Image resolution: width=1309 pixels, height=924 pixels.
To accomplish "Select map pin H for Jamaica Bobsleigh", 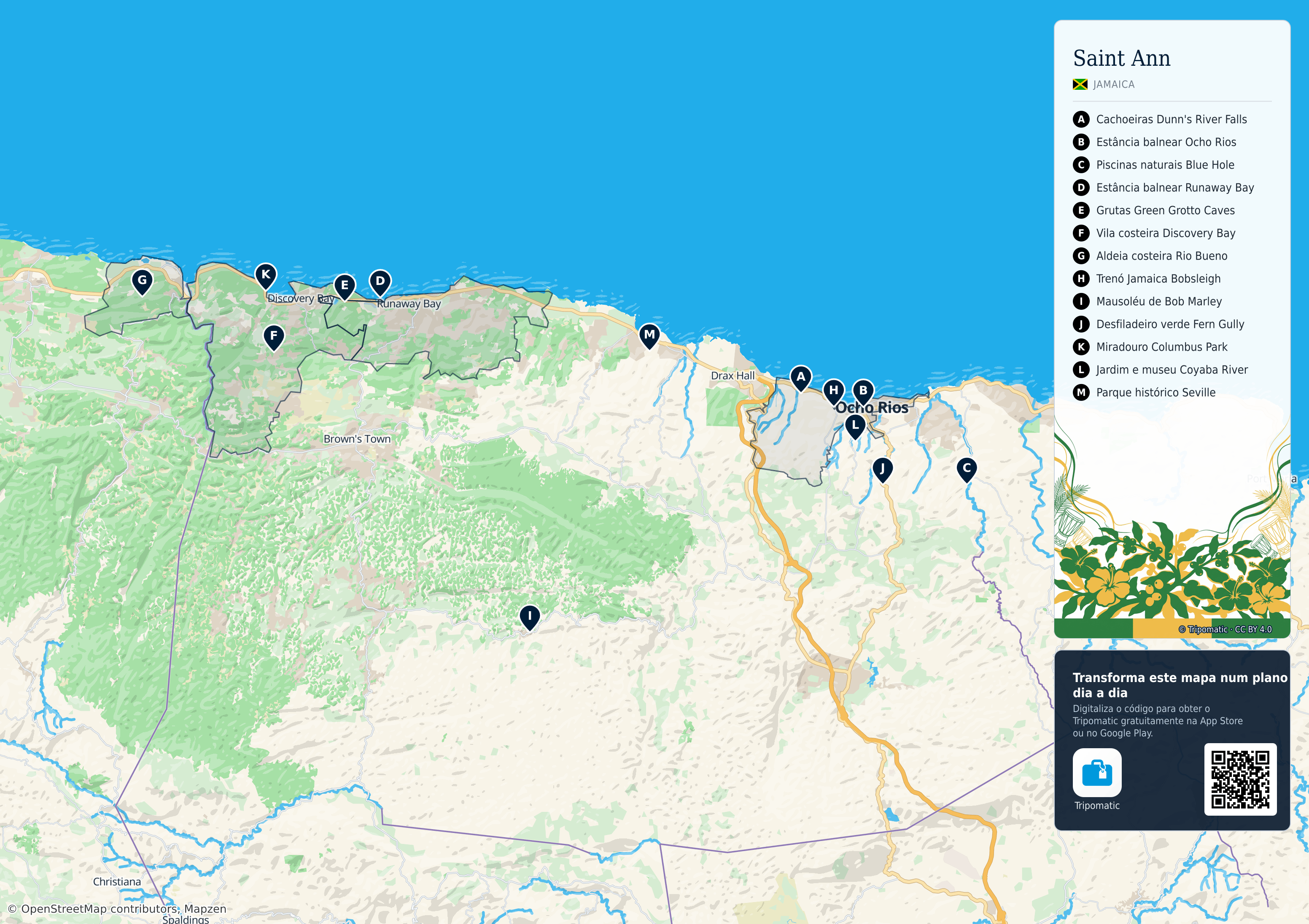I will (834, 392).
